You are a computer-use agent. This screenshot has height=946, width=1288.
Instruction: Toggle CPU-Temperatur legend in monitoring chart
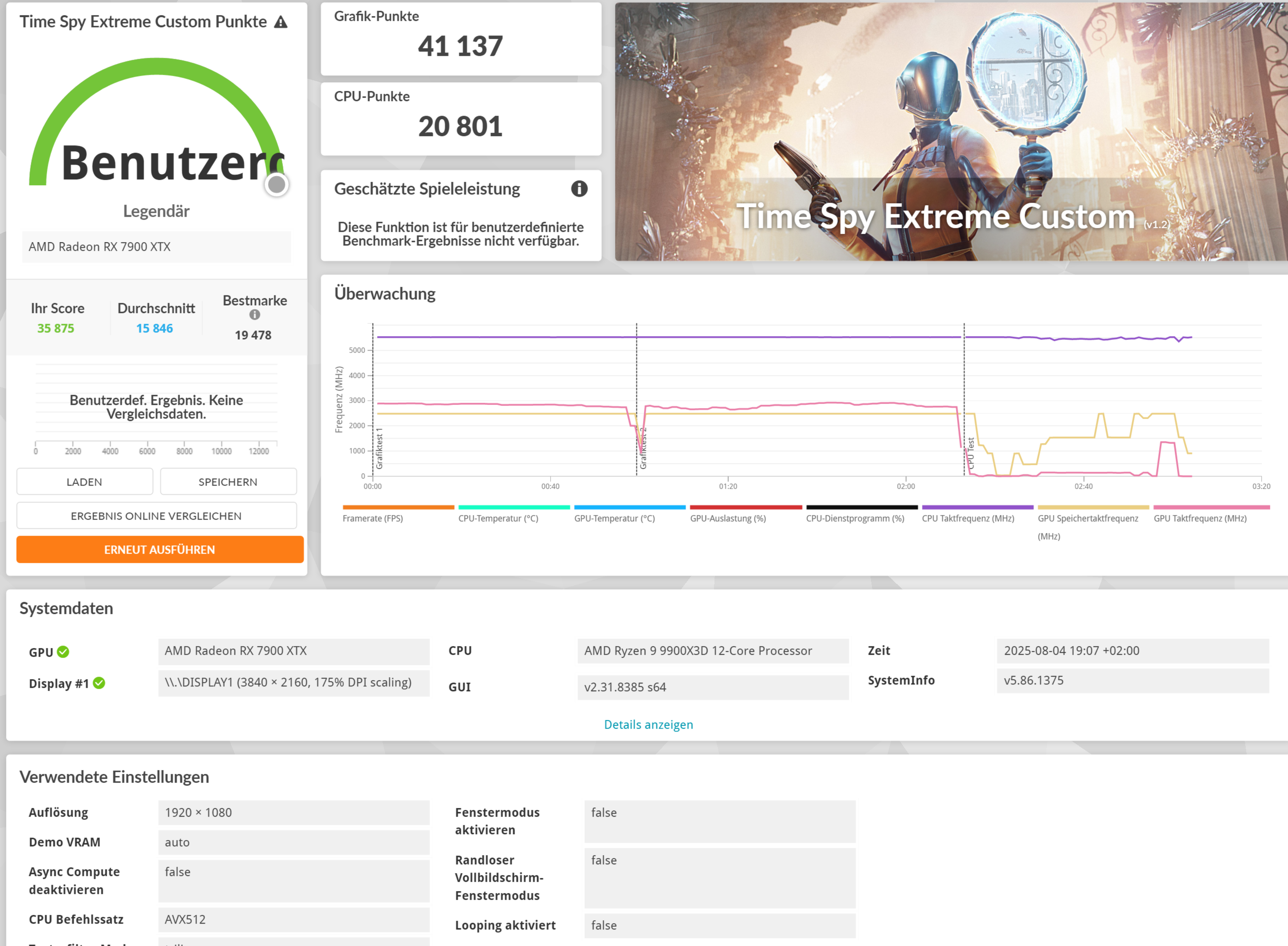[x=498, y=518]
